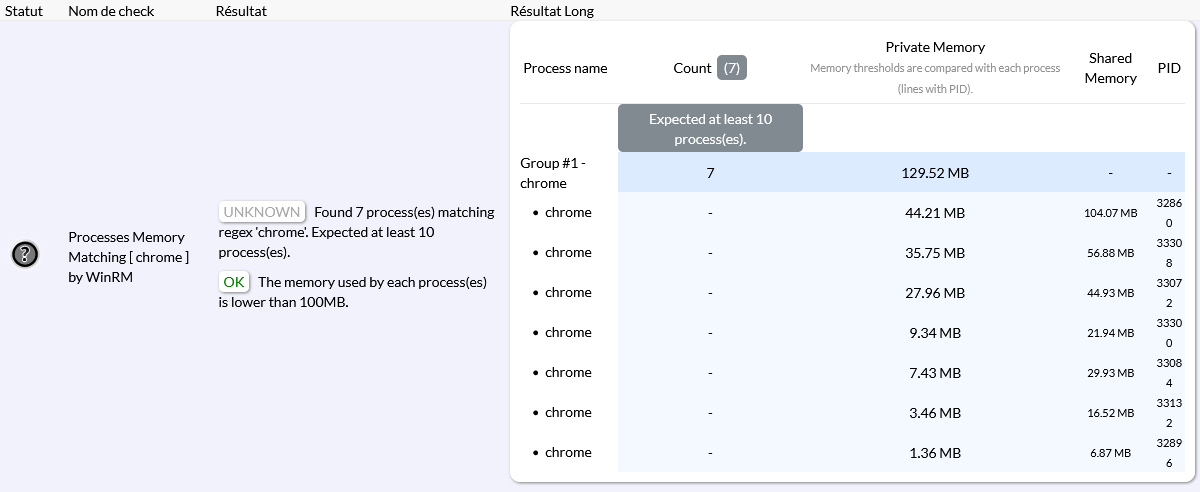Click the Résultat Long column header
The height and width of the screenshot is (492, 1200).
coord(551,11)
